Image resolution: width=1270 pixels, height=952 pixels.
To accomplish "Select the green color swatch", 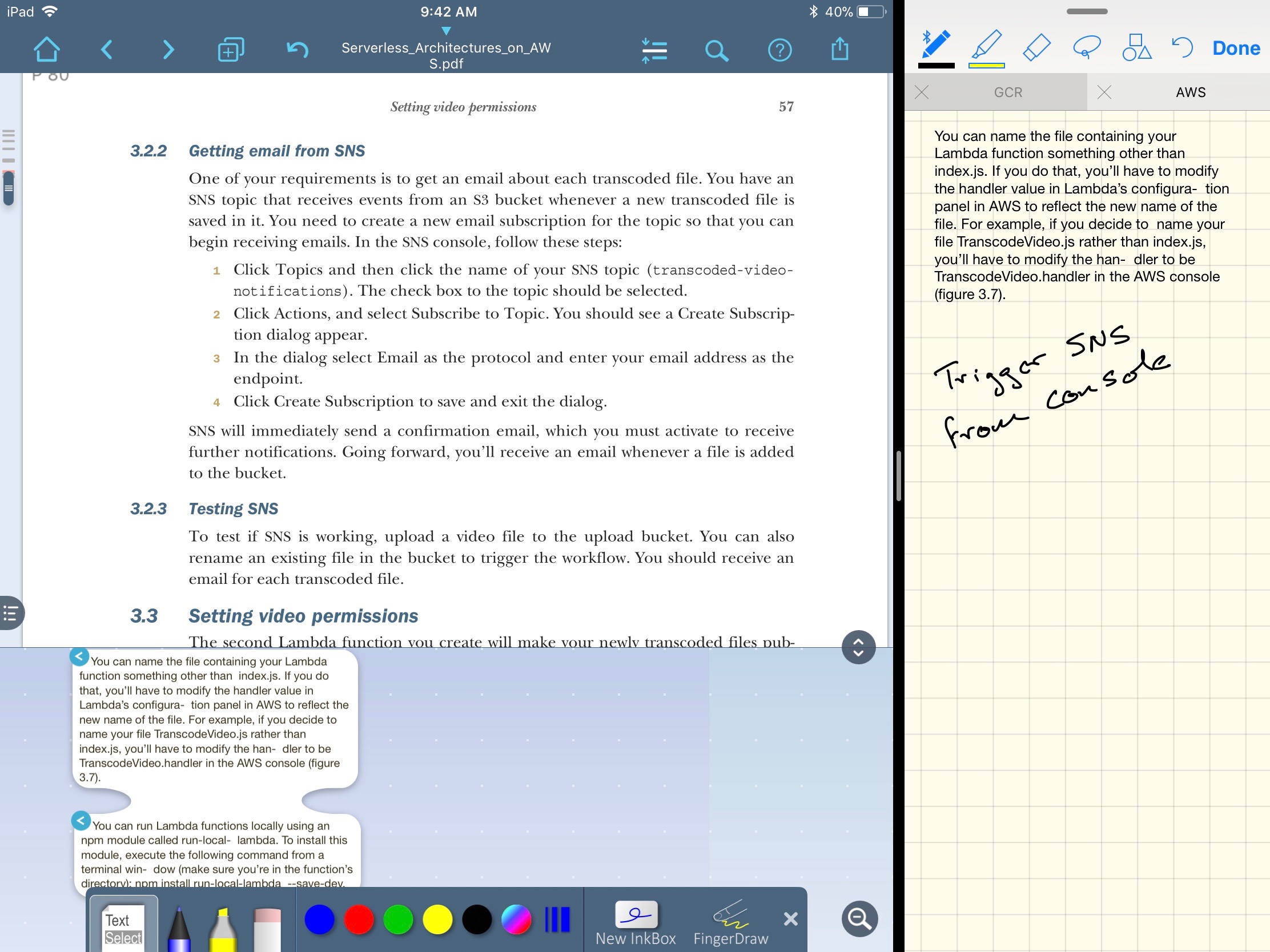I will pyautogui.click(x=398, y=920).
